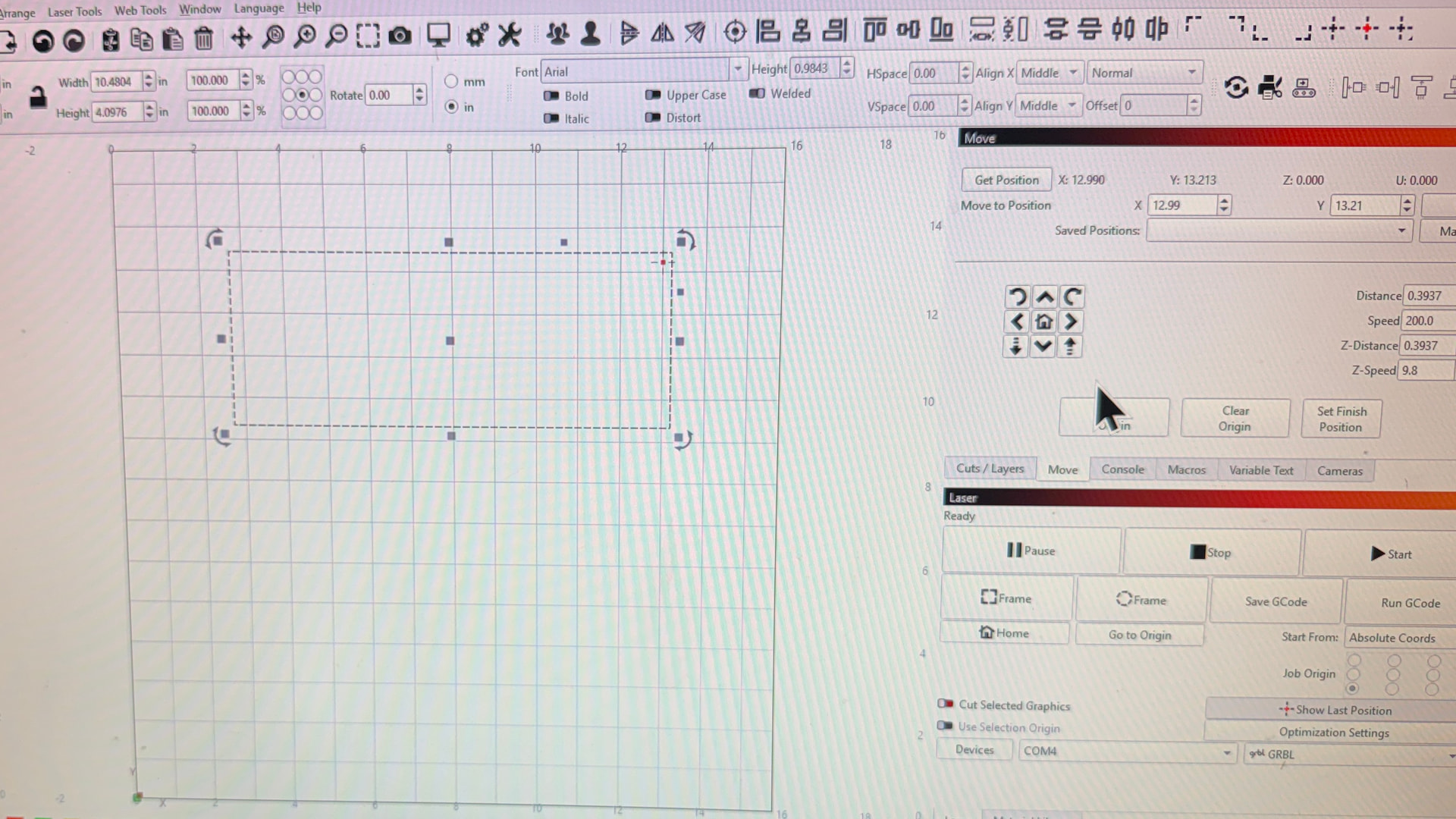1456x819 pixels.
Task: Click the Distance input field showing 0.3937
Action: point(1429,296)
